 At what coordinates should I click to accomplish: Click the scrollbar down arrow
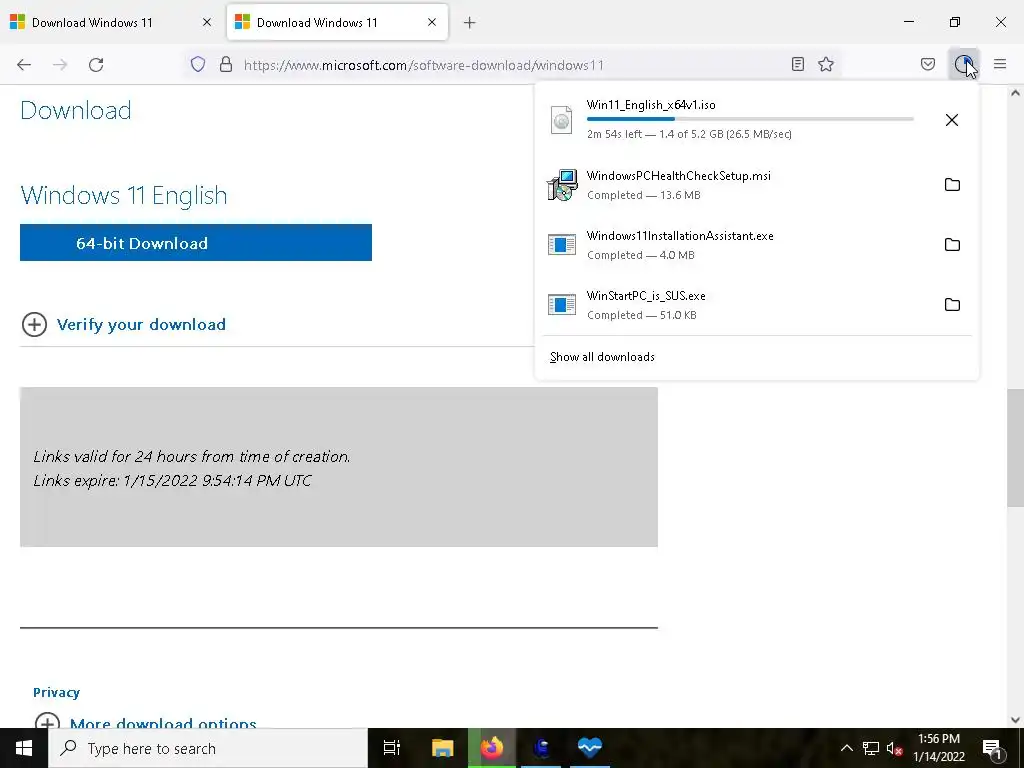(x=1015, y=720)
